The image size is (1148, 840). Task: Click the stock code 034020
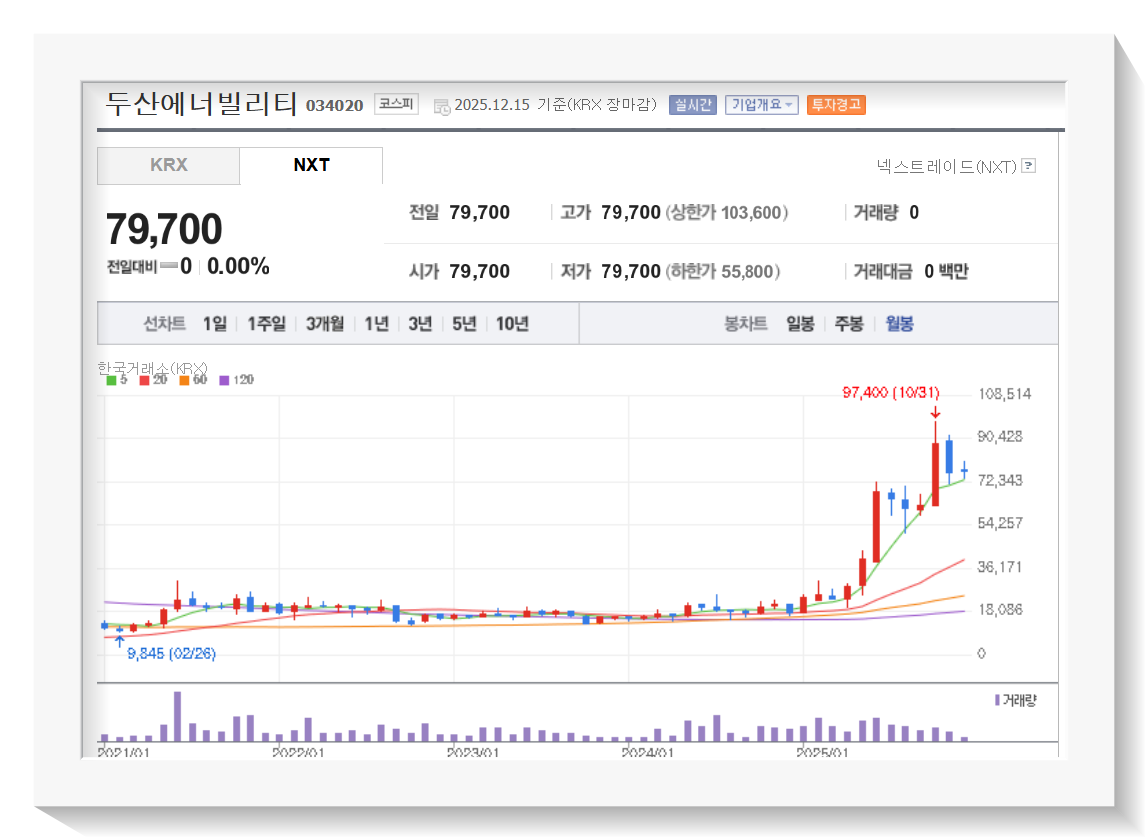335,105
